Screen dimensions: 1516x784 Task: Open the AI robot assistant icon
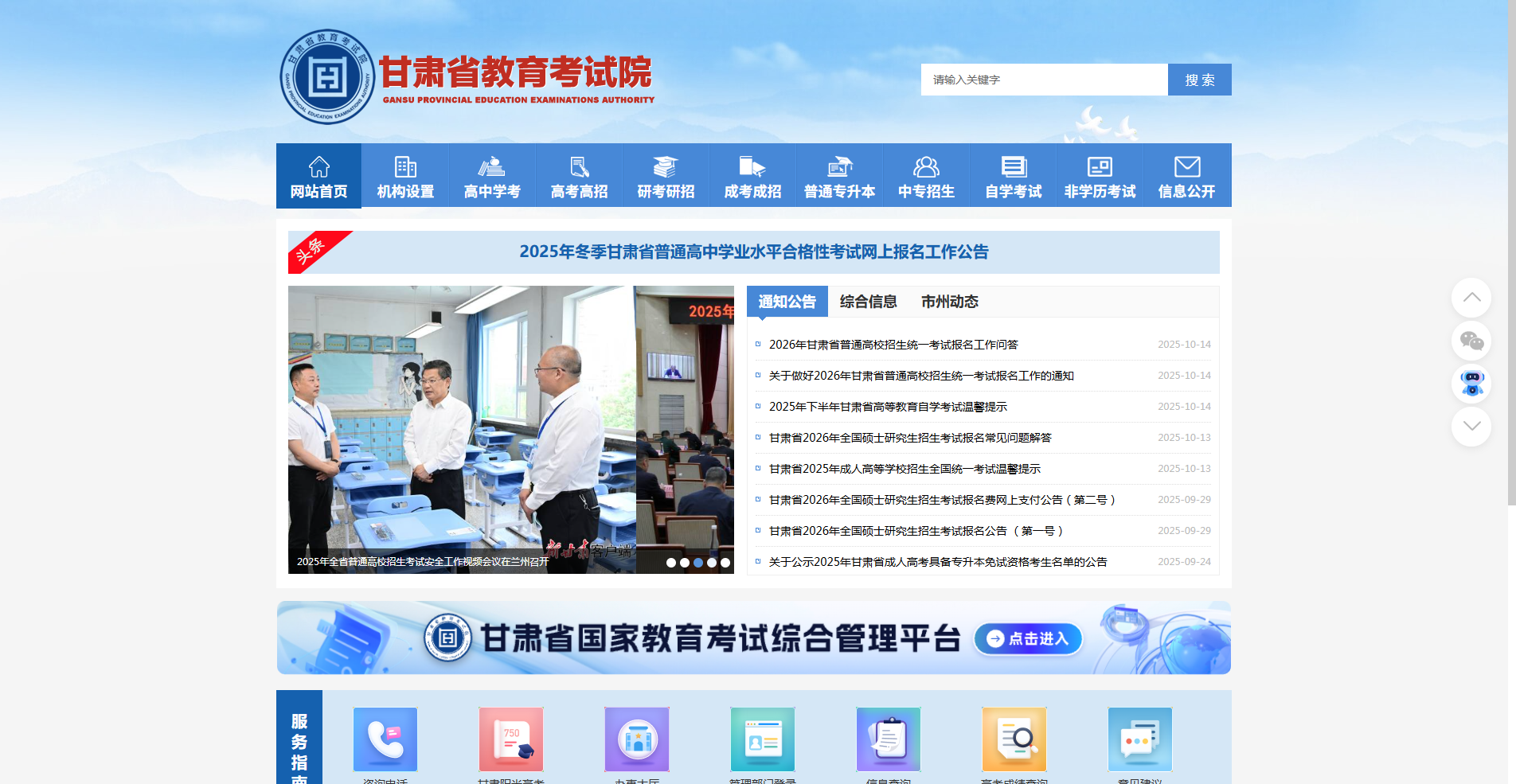[1471, 385]
